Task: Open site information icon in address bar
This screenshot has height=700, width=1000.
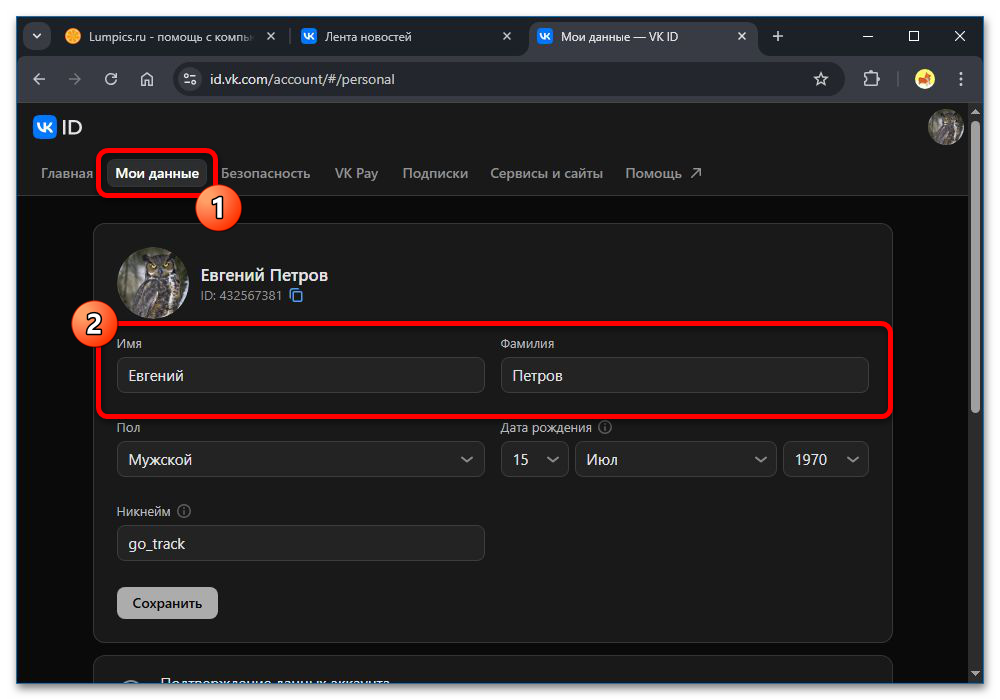Action: click(189, 79)
